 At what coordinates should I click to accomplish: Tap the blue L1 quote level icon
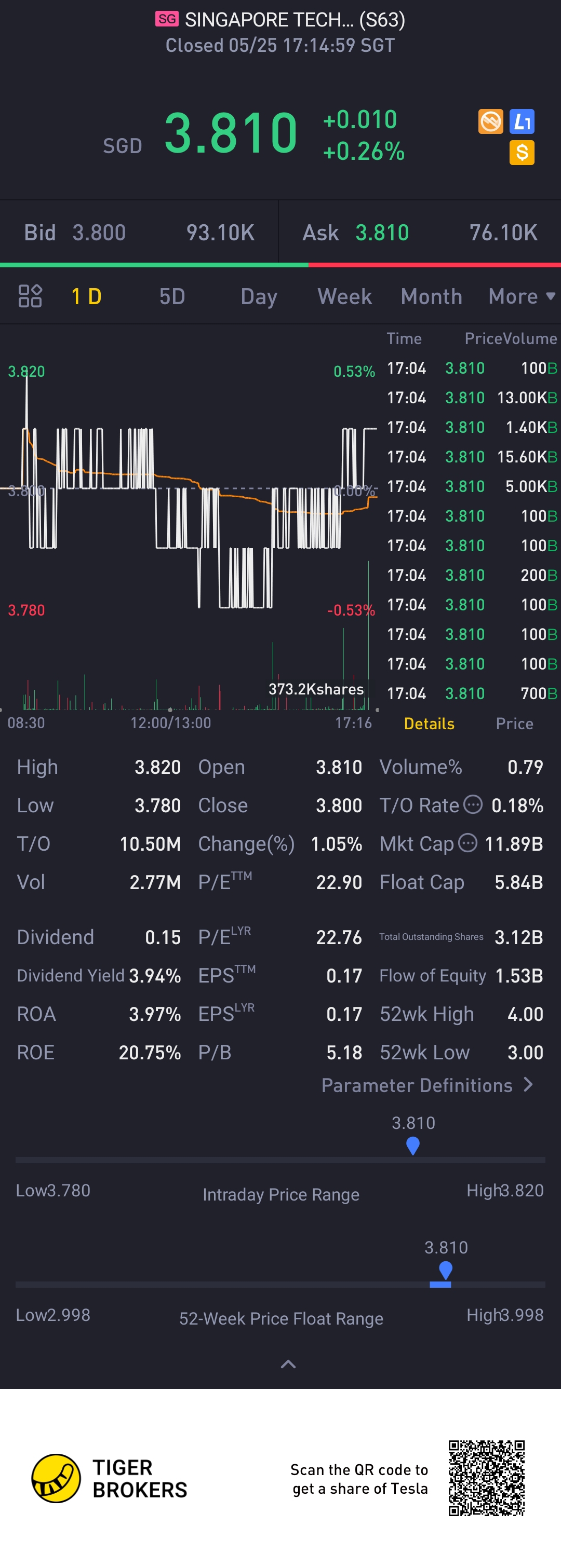pyautogui.click(x=522, y=121)
